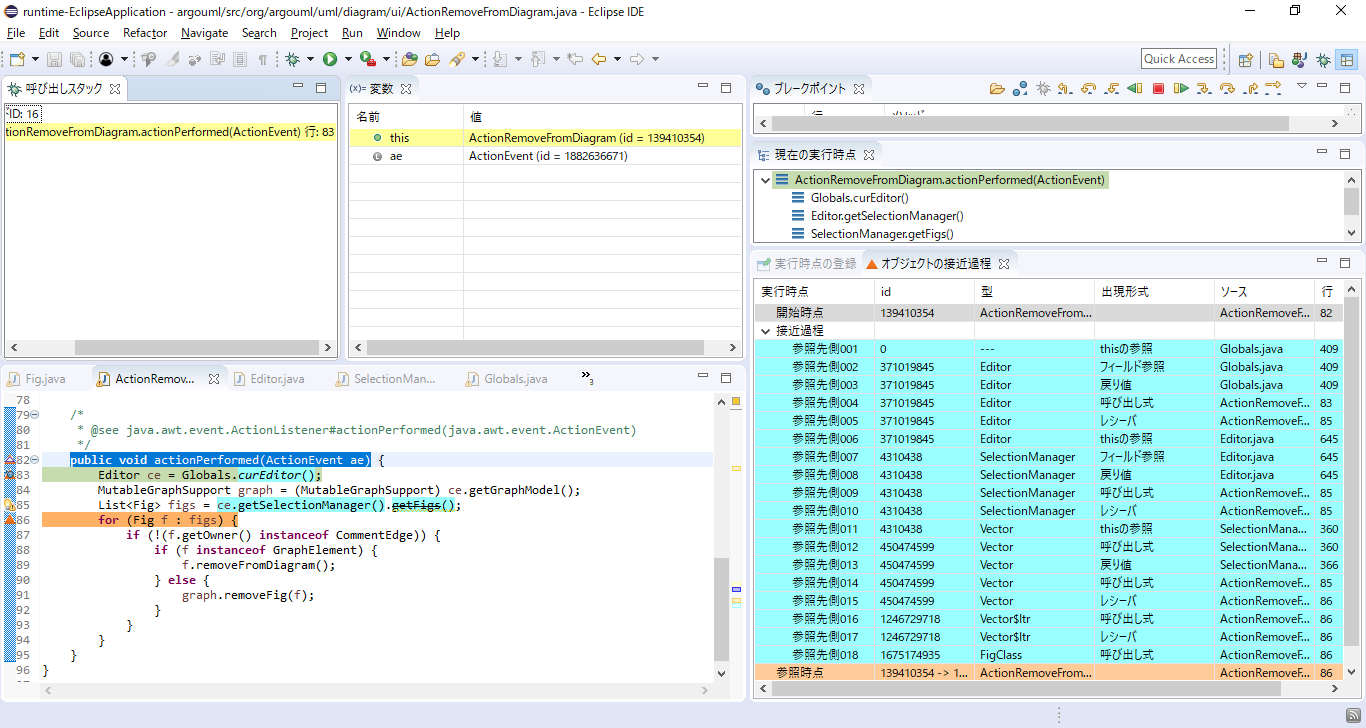Show hidden editor tabs overflow »3
Screen dimensions: 1366x728
588,377
